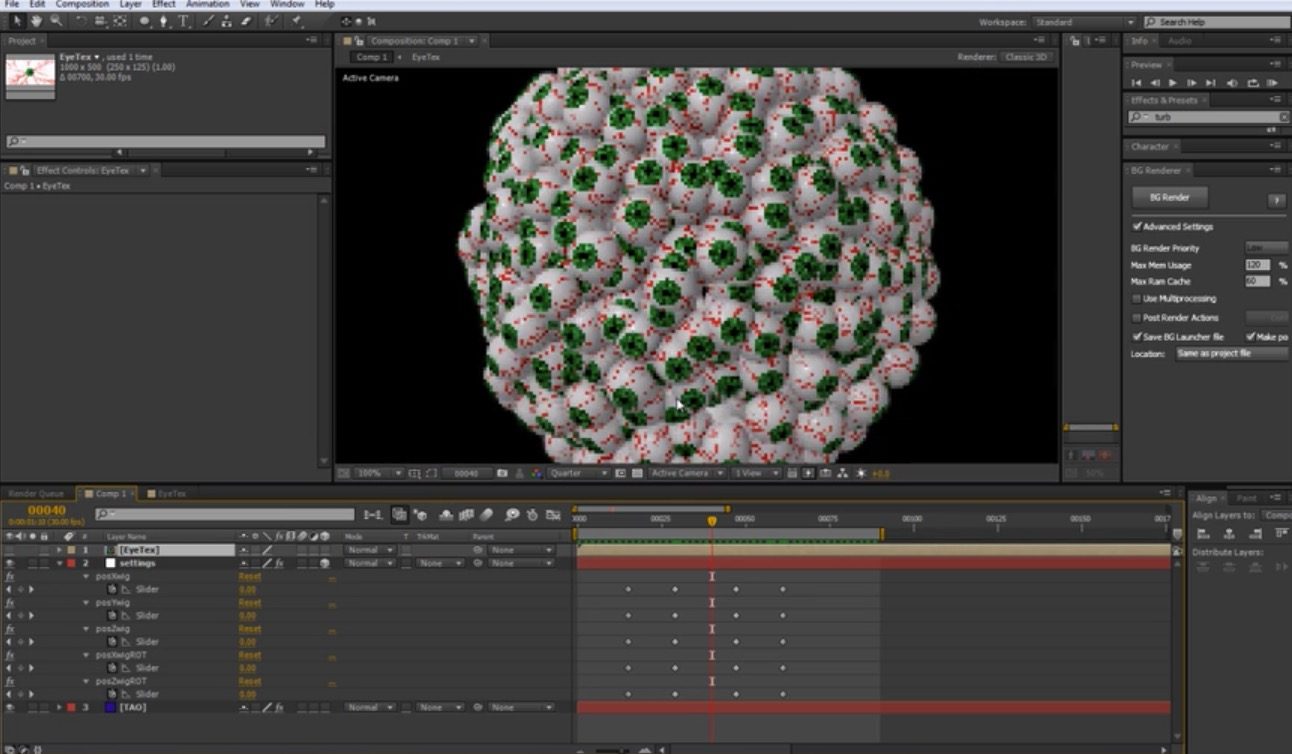
Task: Select the Pan Behind anchor tool
Action: pos(120,21)
